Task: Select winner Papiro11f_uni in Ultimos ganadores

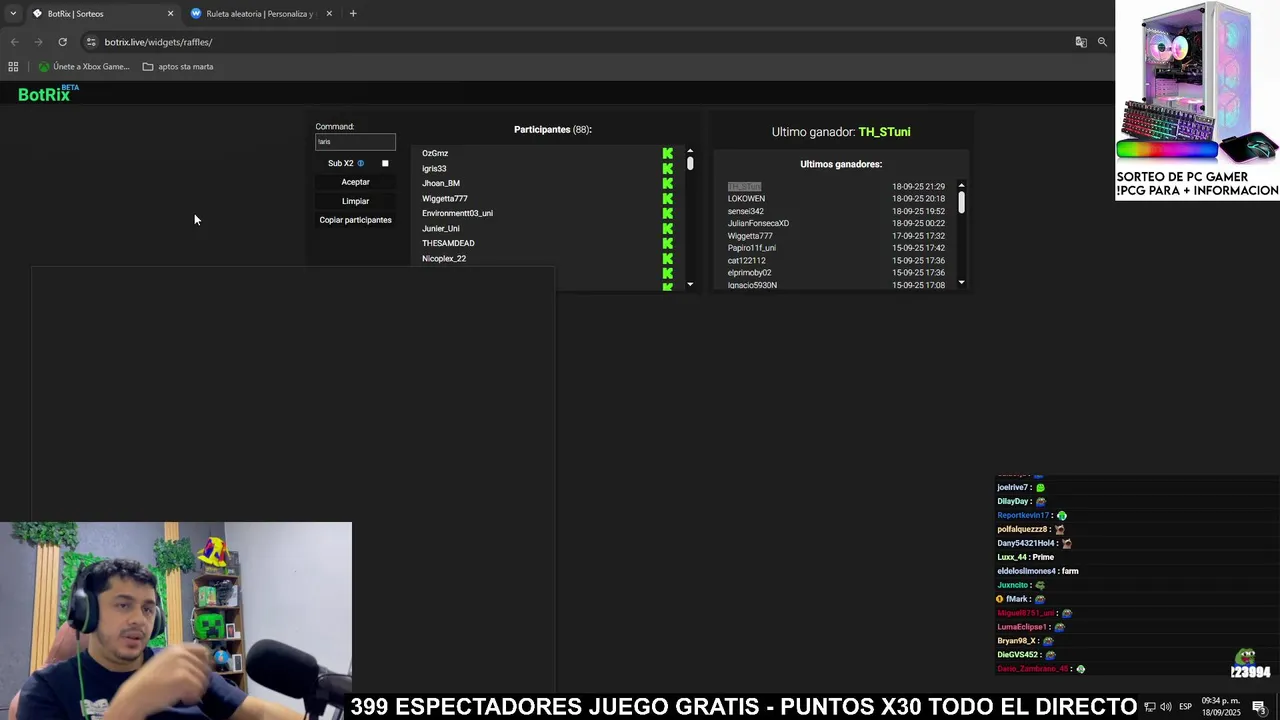Action: pos(752,248)
